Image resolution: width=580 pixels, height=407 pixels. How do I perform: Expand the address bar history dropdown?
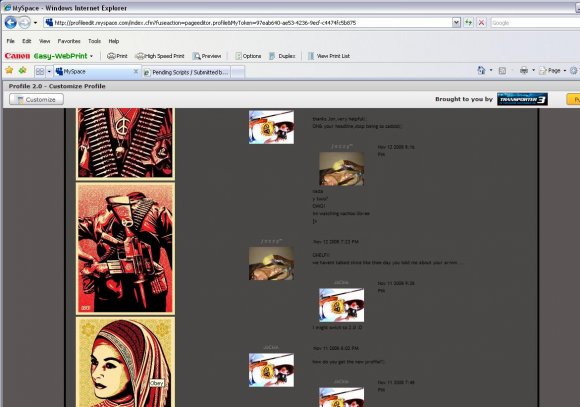[x=456, y=23]
